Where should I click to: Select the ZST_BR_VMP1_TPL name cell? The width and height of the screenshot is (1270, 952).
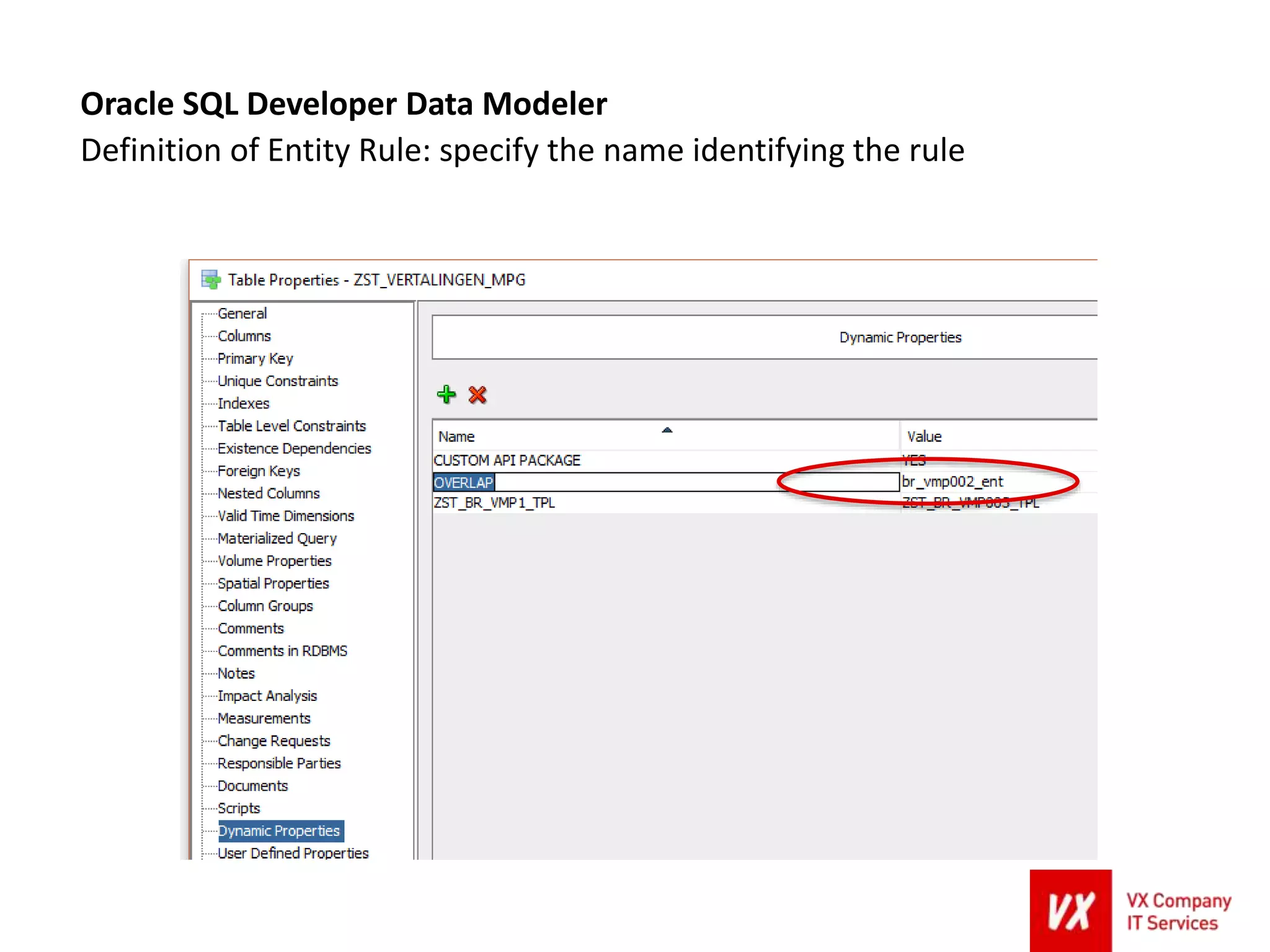point(666,503)
